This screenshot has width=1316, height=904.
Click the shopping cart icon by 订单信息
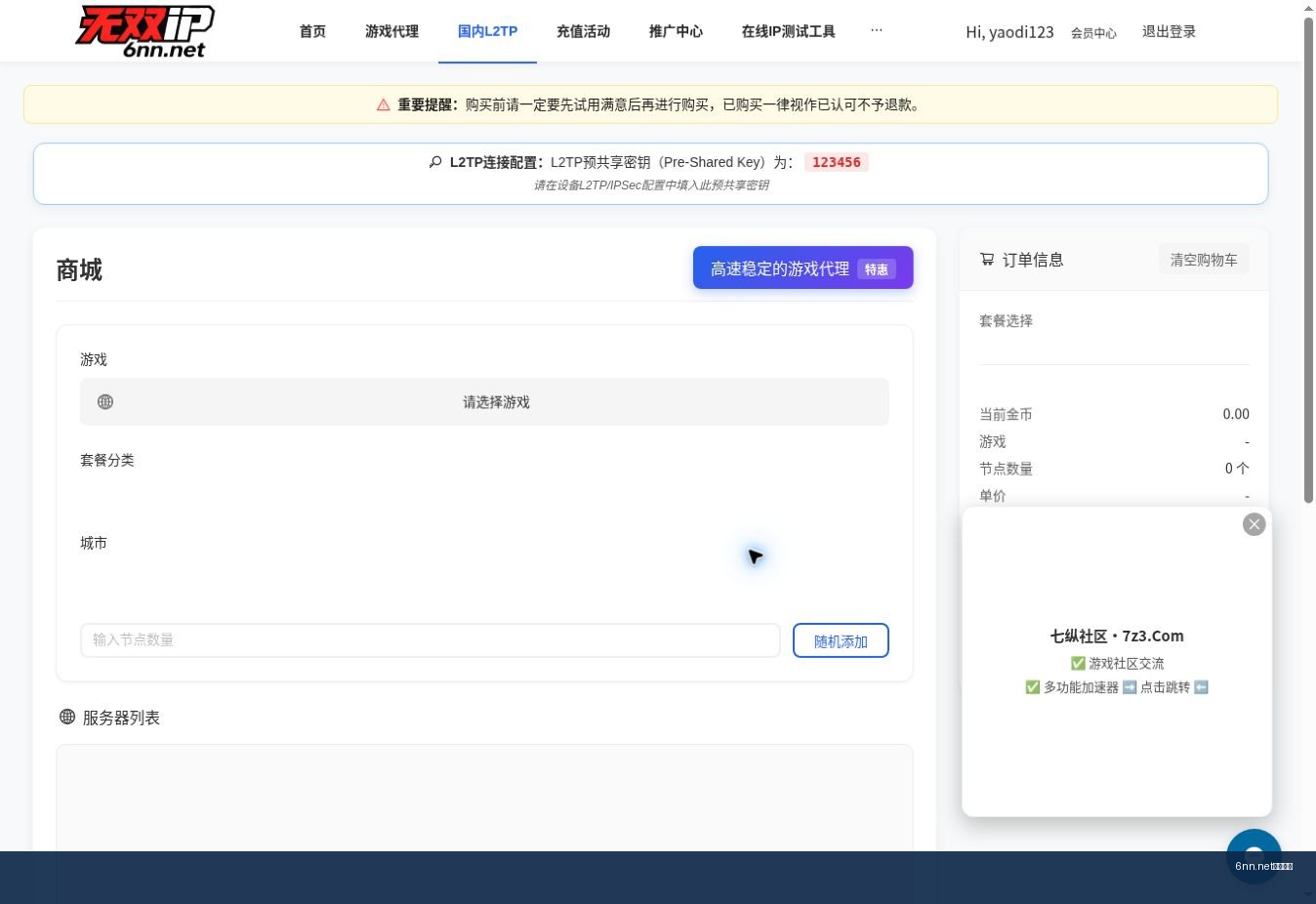[987, 260]
